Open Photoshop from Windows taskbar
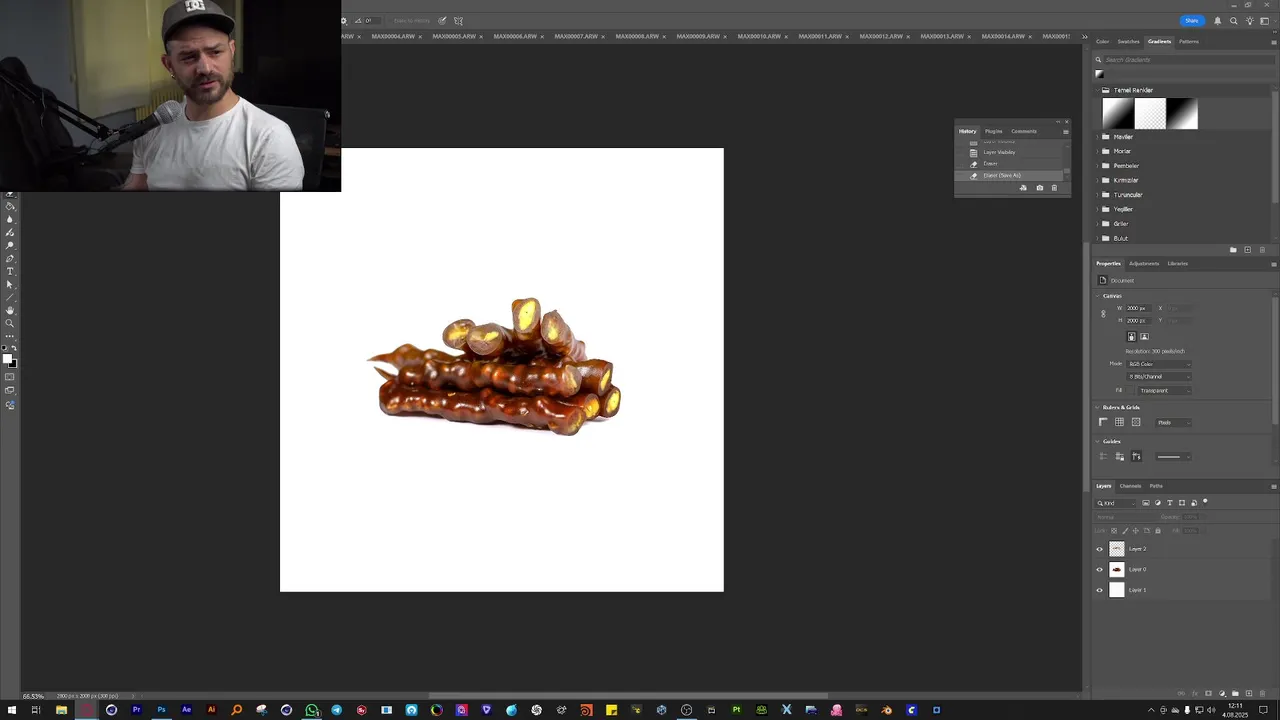 (161, 710)
